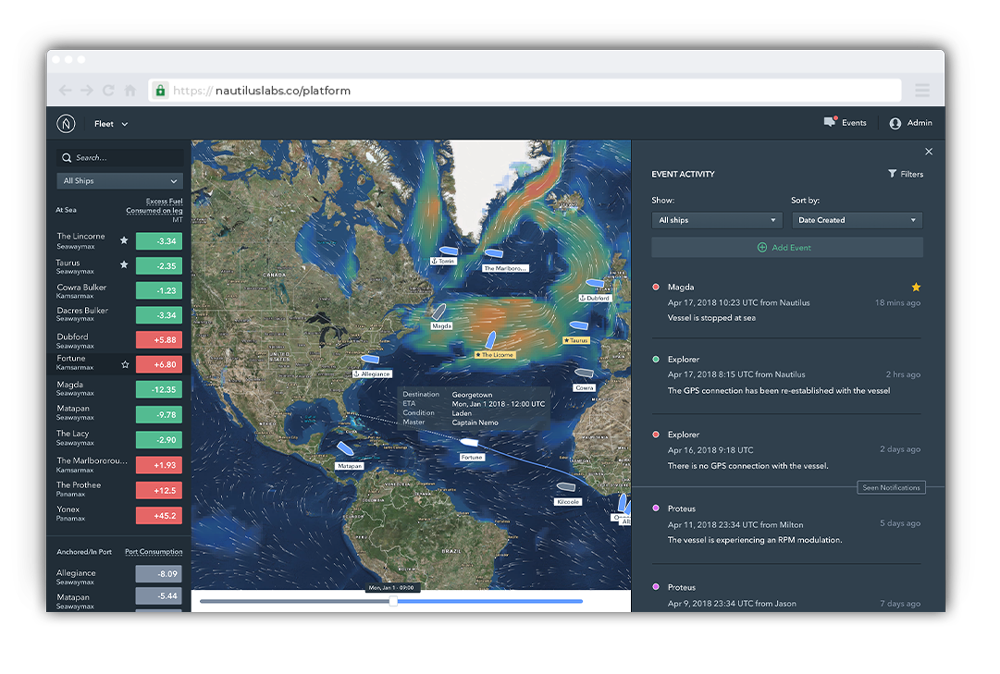This screenshot has height=674, width=1000.
Task: Open the All Ships filter dropdown
Action: (x=120, y=181)
